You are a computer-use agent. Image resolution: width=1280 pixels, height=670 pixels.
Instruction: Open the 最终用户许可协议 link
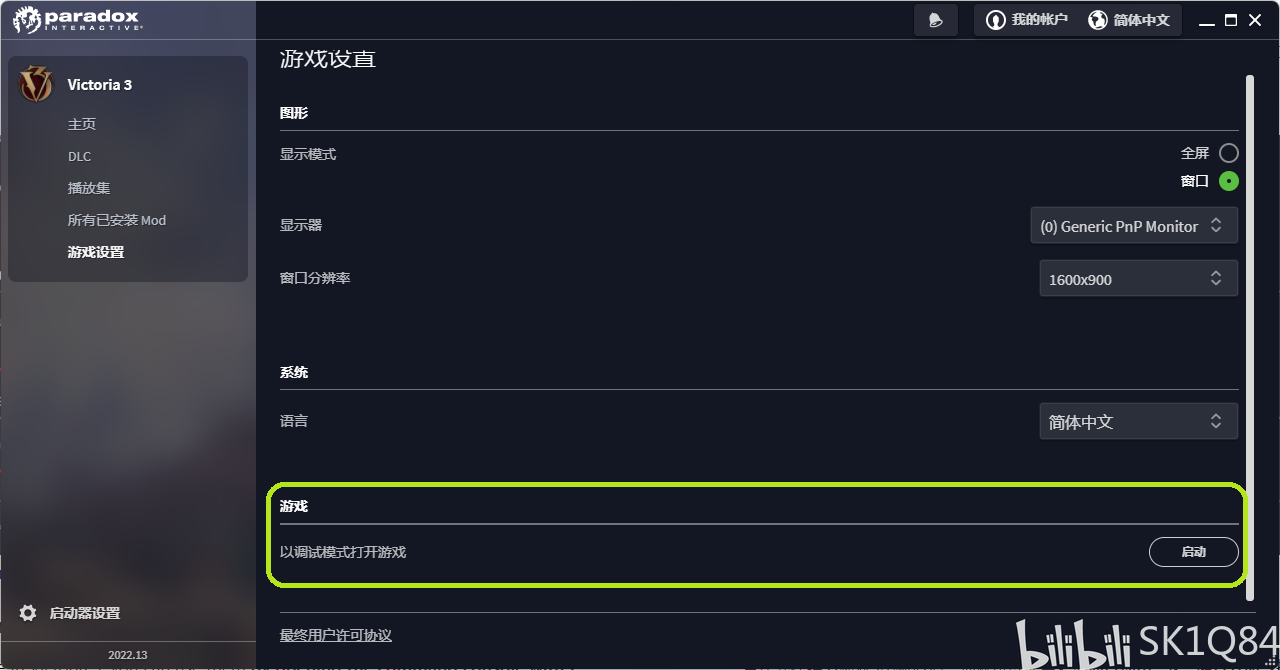point(336,635)
